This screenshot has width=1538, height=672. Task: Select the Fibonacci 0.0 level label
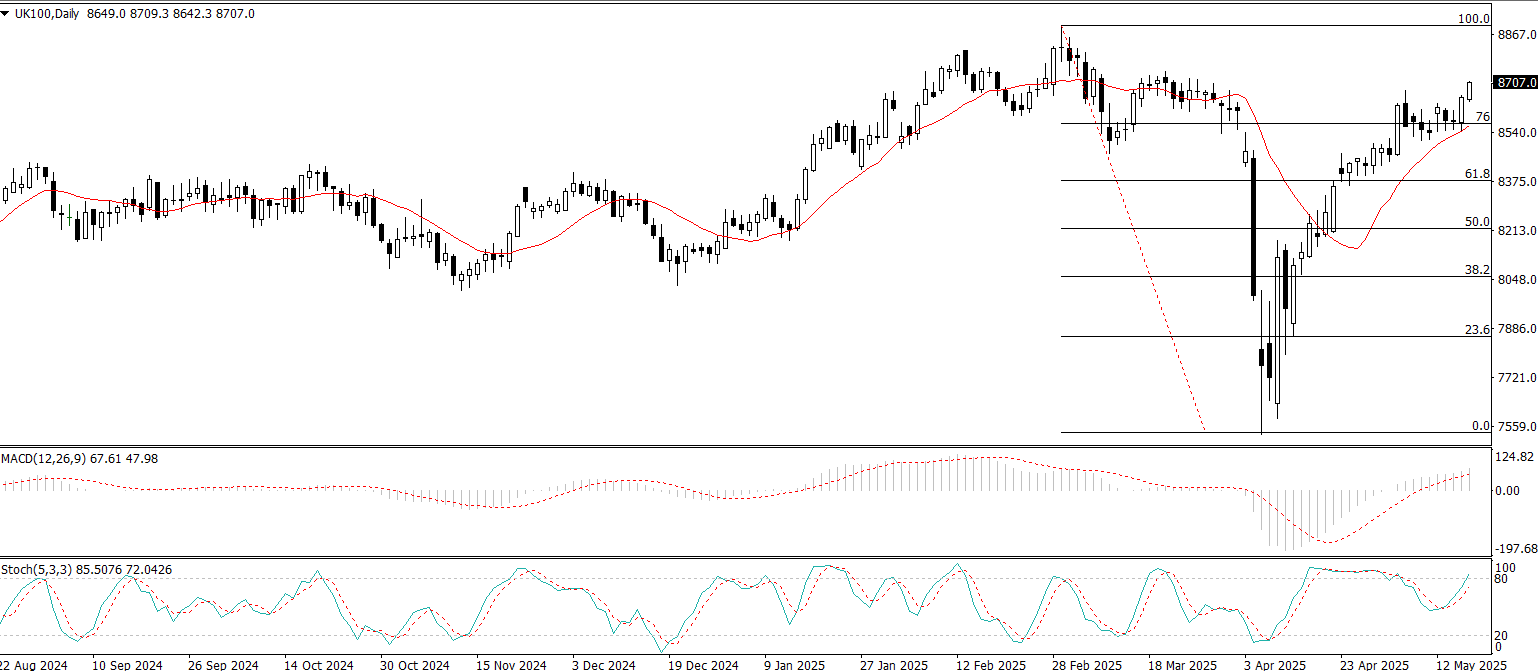(x=1480, y=426)
